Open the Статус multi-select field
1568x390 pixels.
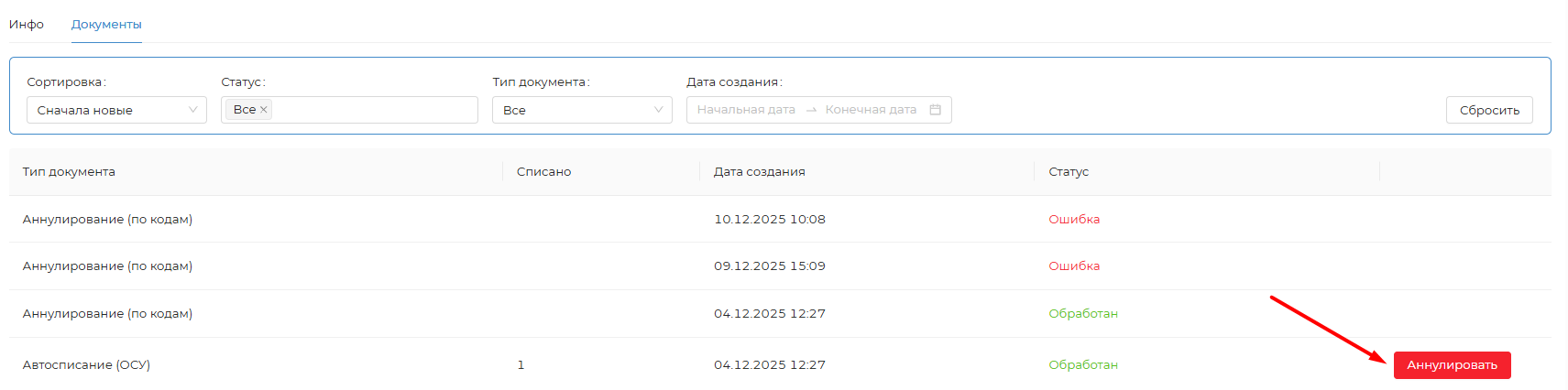coord(376,110)
